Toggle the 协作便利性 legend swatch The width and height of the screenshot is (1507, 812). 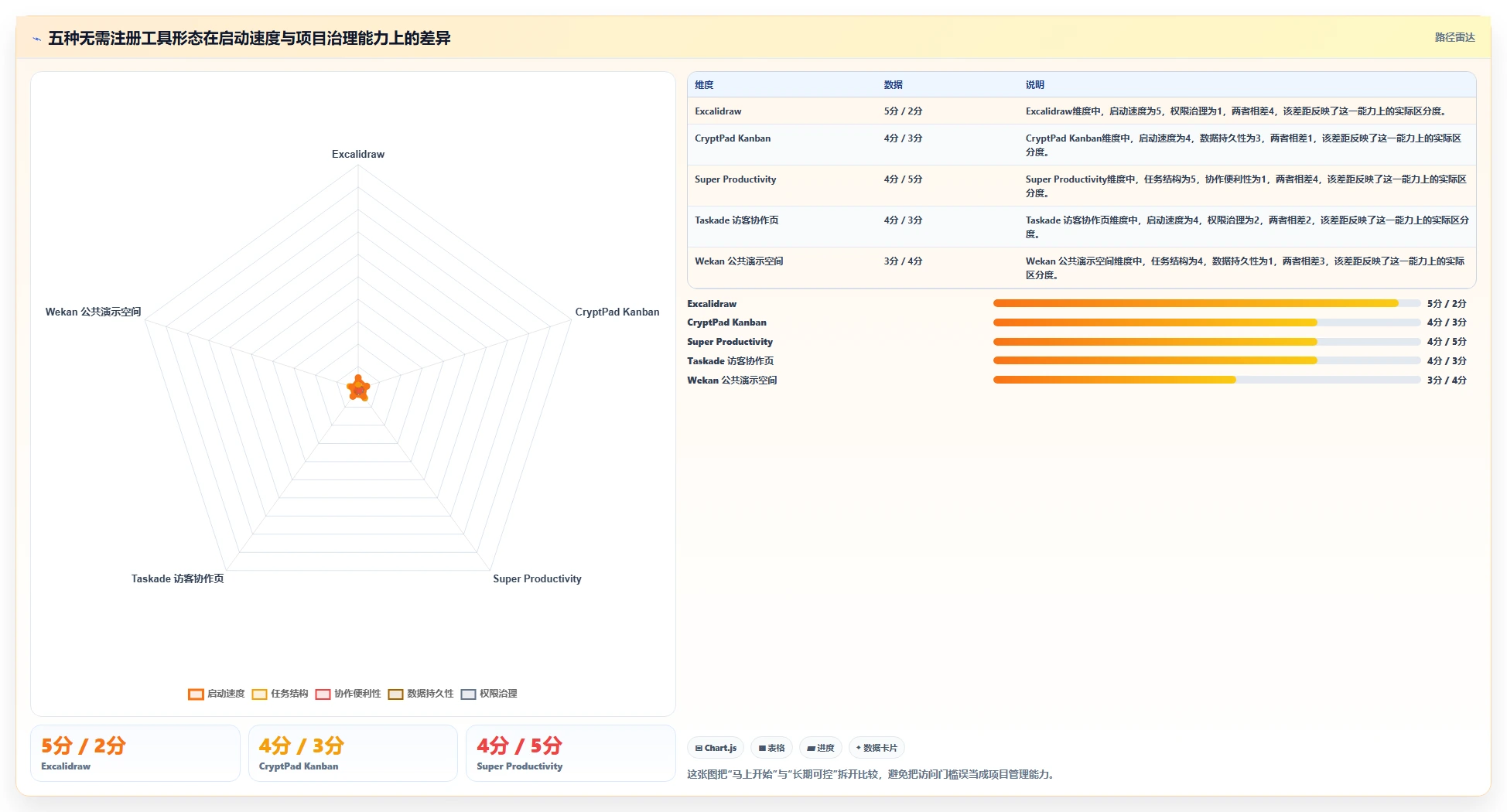(323, 694)
